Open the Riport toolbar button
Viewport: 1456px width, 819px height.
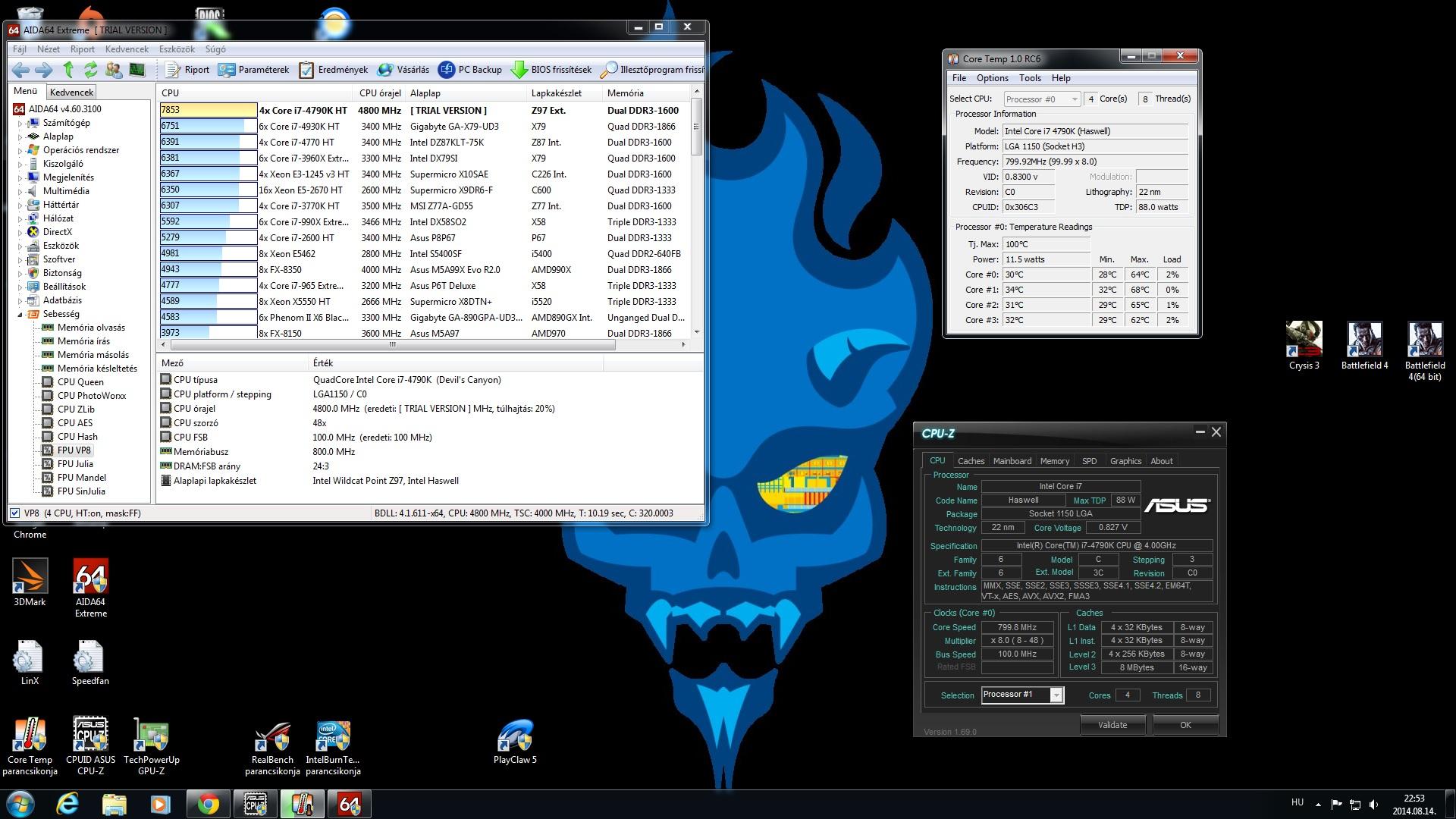coord(187,70)
